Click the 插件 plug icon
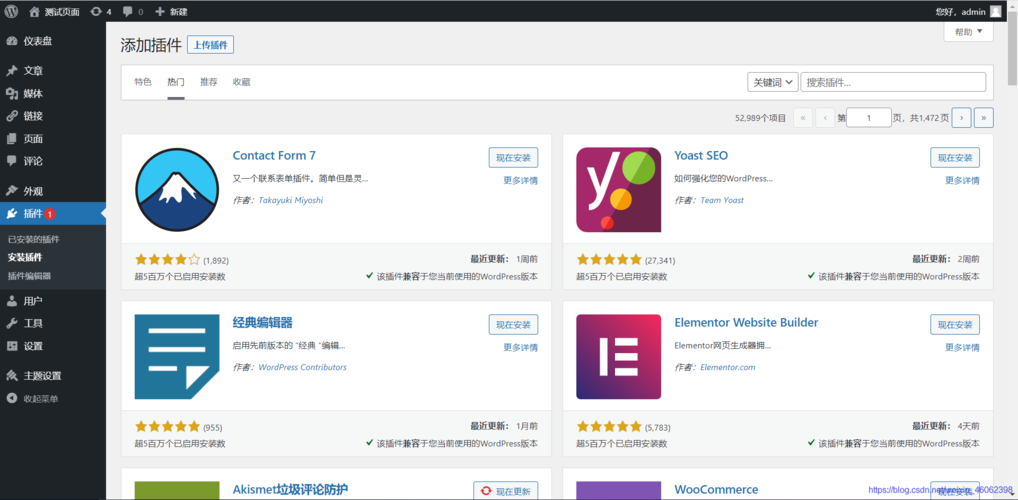Image resolution: width=1018 pixels, height=500 pixels. coord(12,213)
